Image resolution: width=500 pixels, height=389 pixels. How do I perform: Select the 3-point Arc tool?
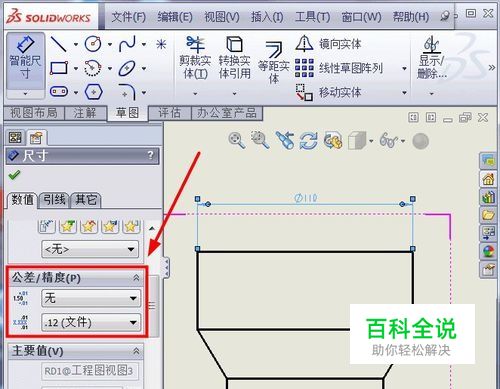pos(93,68)
